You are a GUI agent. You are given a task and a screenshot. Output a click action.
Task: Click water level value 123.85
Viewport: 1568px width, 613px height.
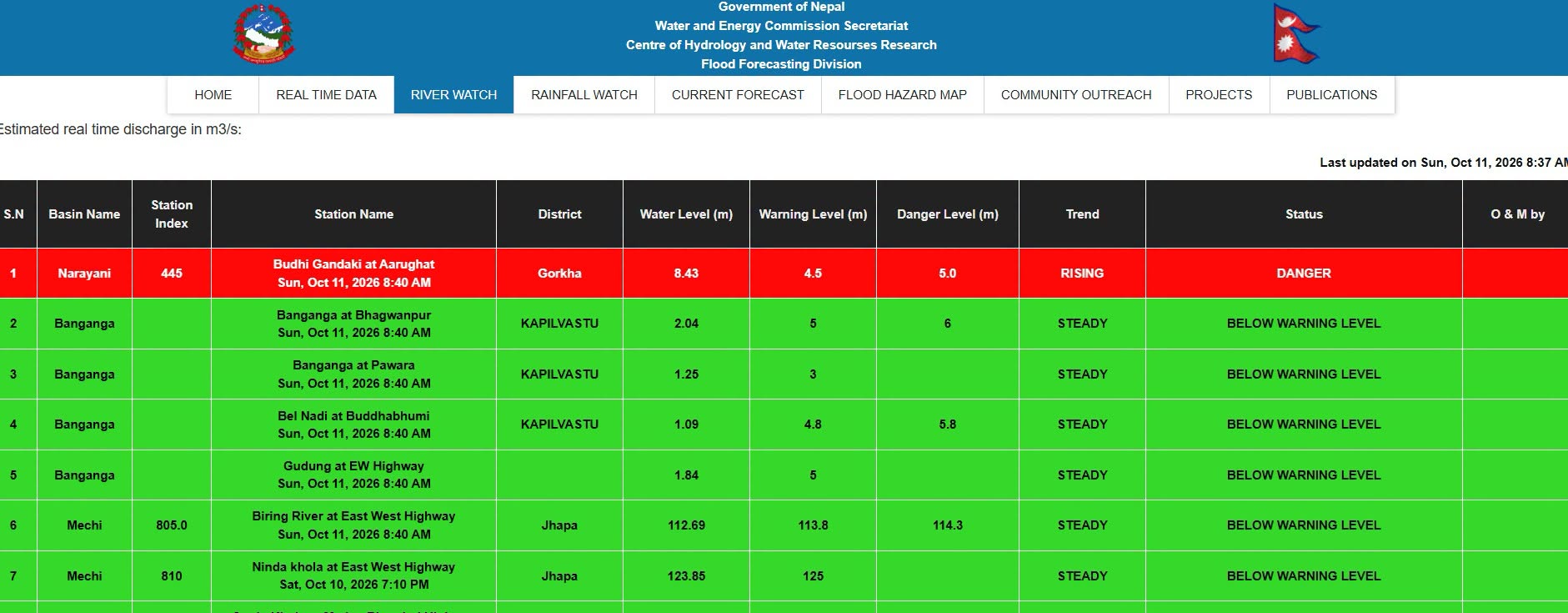686,576
